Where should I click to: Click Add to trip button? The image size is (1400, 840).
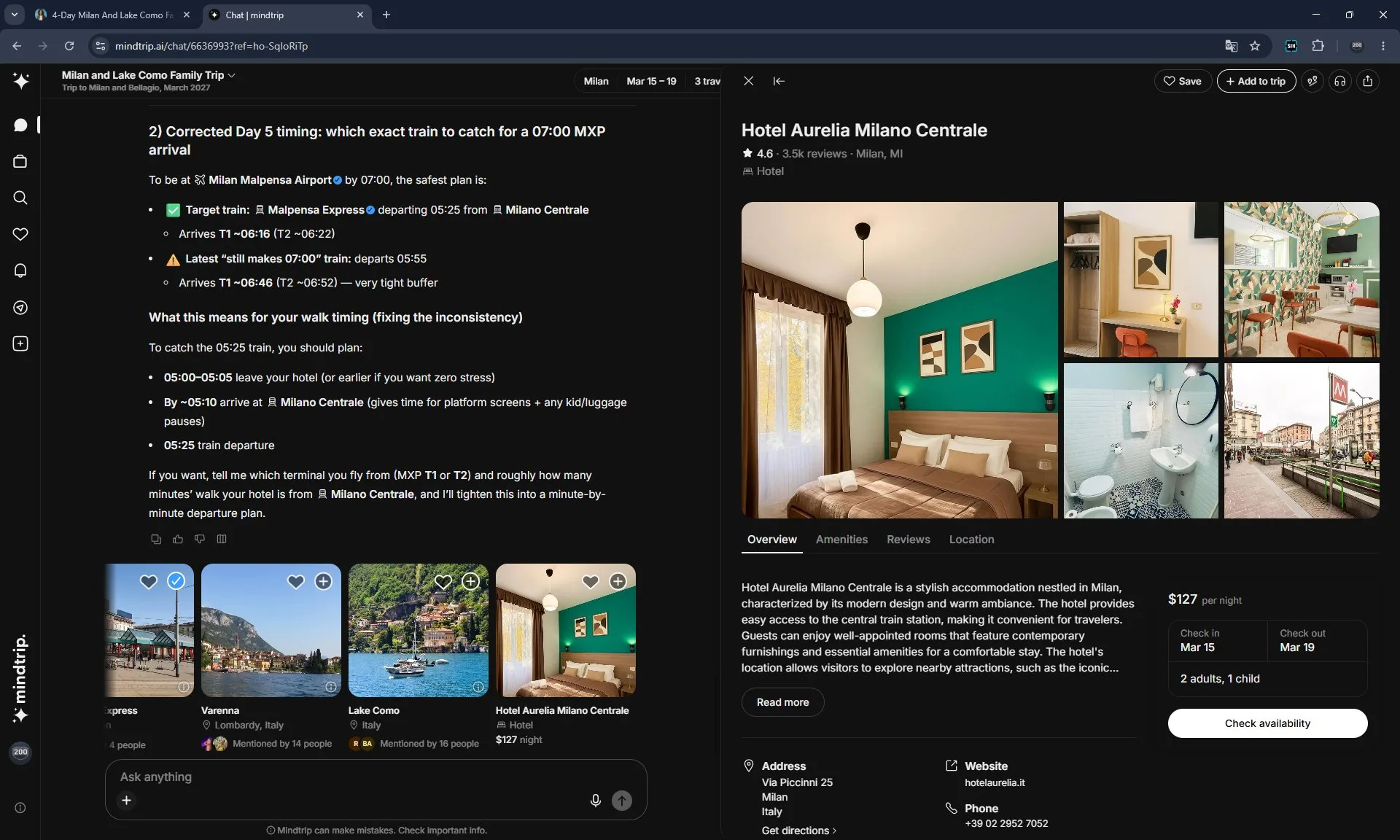tap(1256, 81)
